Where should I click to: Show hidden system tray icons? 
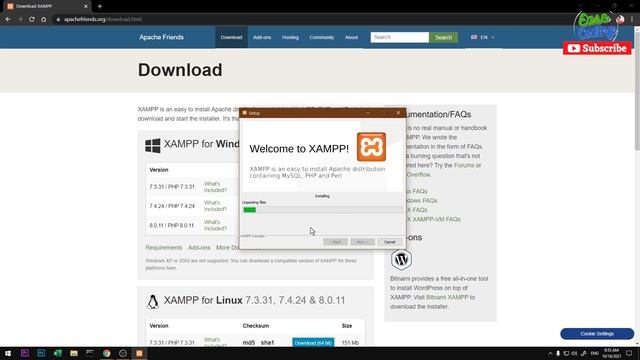click(550, 353)
